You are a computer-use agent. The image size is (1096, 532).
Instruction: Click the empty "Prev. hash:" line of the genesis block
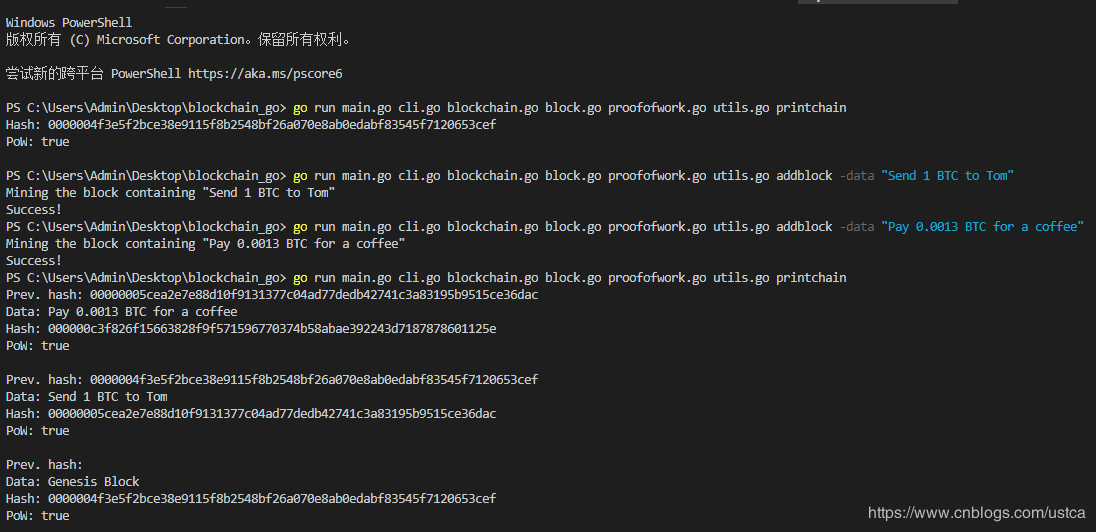click(x=43, y=465)
